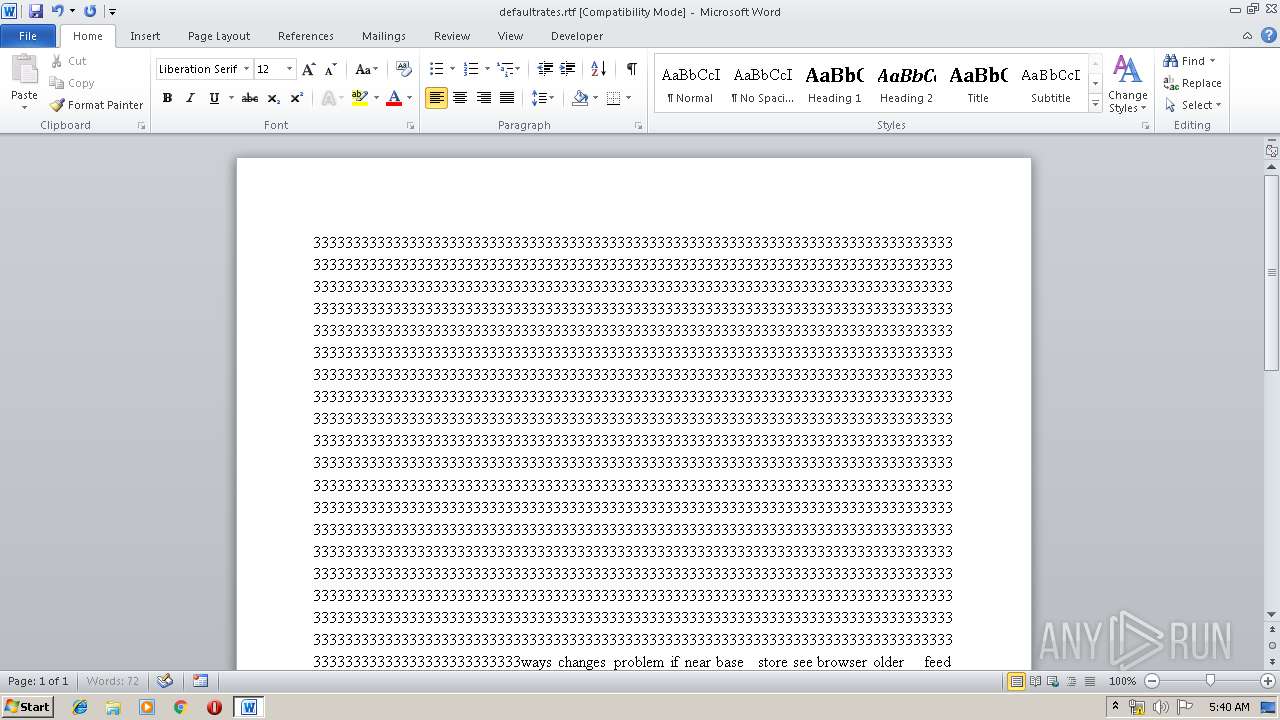Click the vertical scrollbar down arrow
The width and height of the screenshot is (1280, 720).
[x=1272, y=615]
